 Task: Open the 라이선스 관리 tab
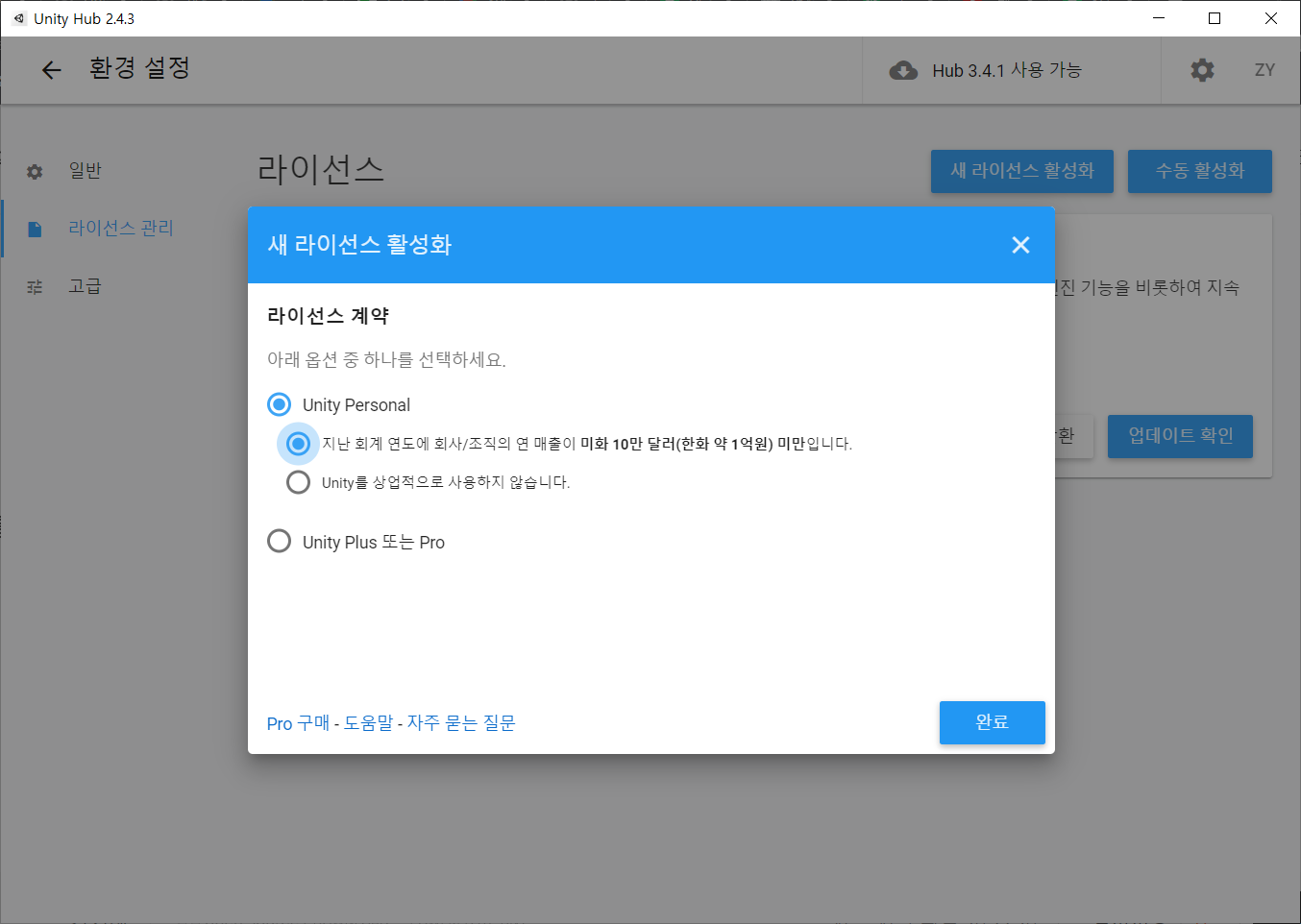tap(121, 229)
